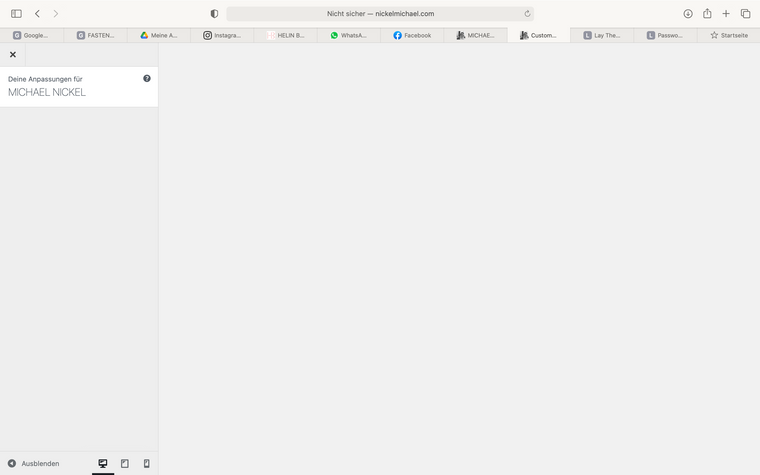Select the Startseite tab
The image size is (760, 475).
(x=728, y=35)
